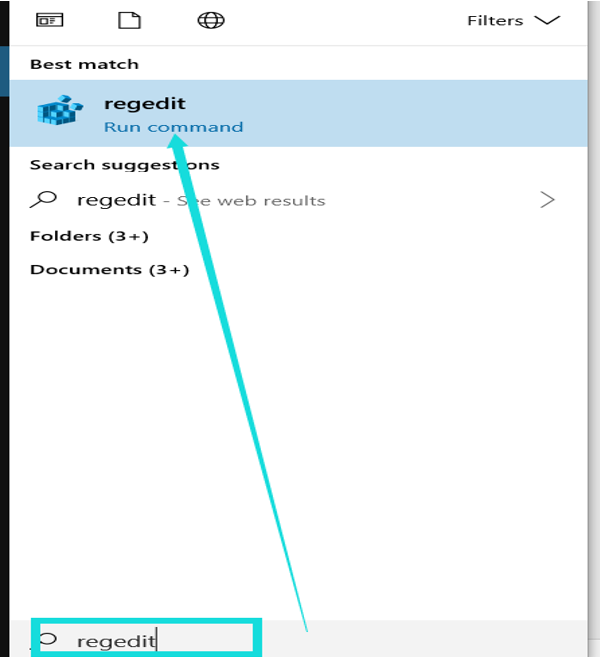This screenshot has height=657, width=600.
Task: Click the Filters label
Action: (495, 20)
